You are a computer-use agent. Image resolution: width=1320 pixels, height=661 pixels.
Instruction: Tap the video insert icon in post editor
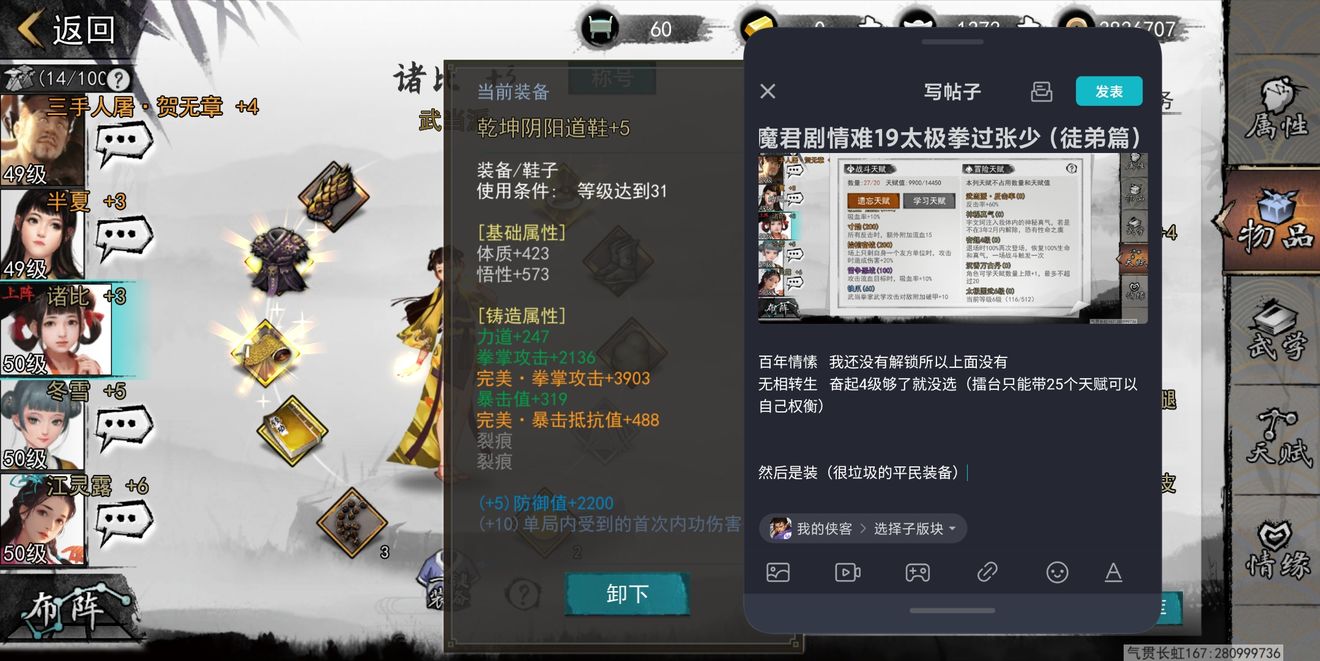click(x=848, y=572)
